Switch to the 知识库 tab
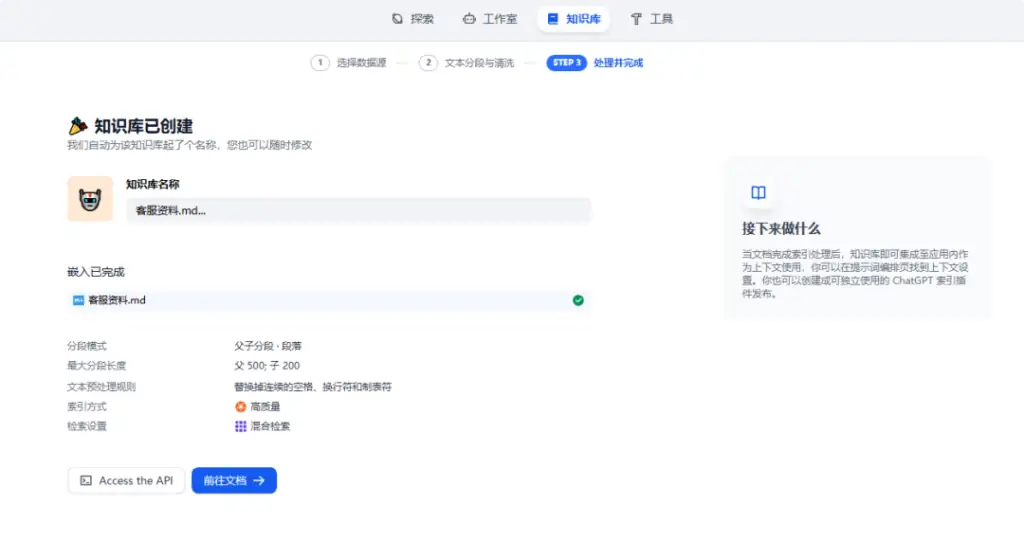The image size is (1024, 559). [573, 19]
